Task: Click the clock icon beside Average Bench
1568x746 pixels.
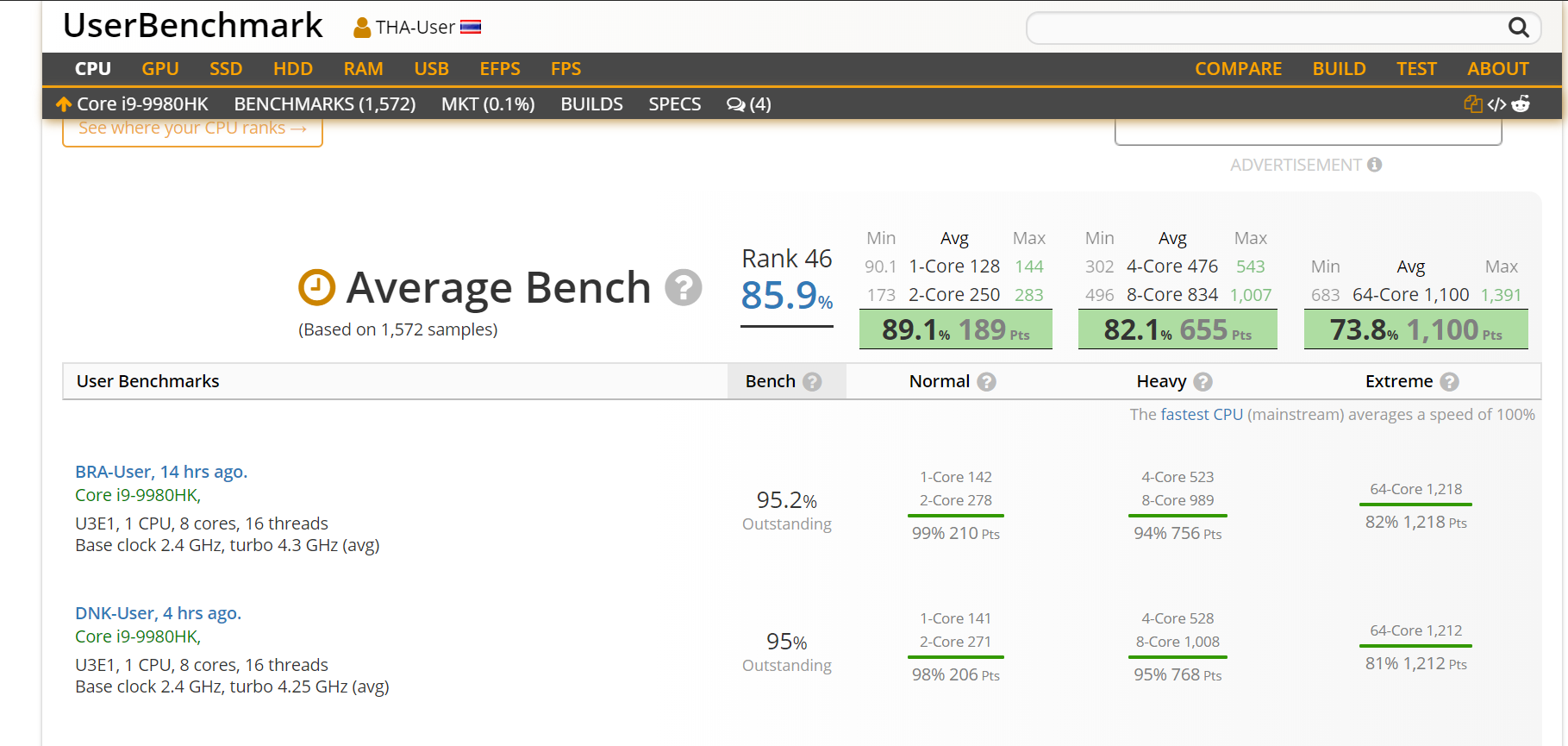Action: click(316, 287)
